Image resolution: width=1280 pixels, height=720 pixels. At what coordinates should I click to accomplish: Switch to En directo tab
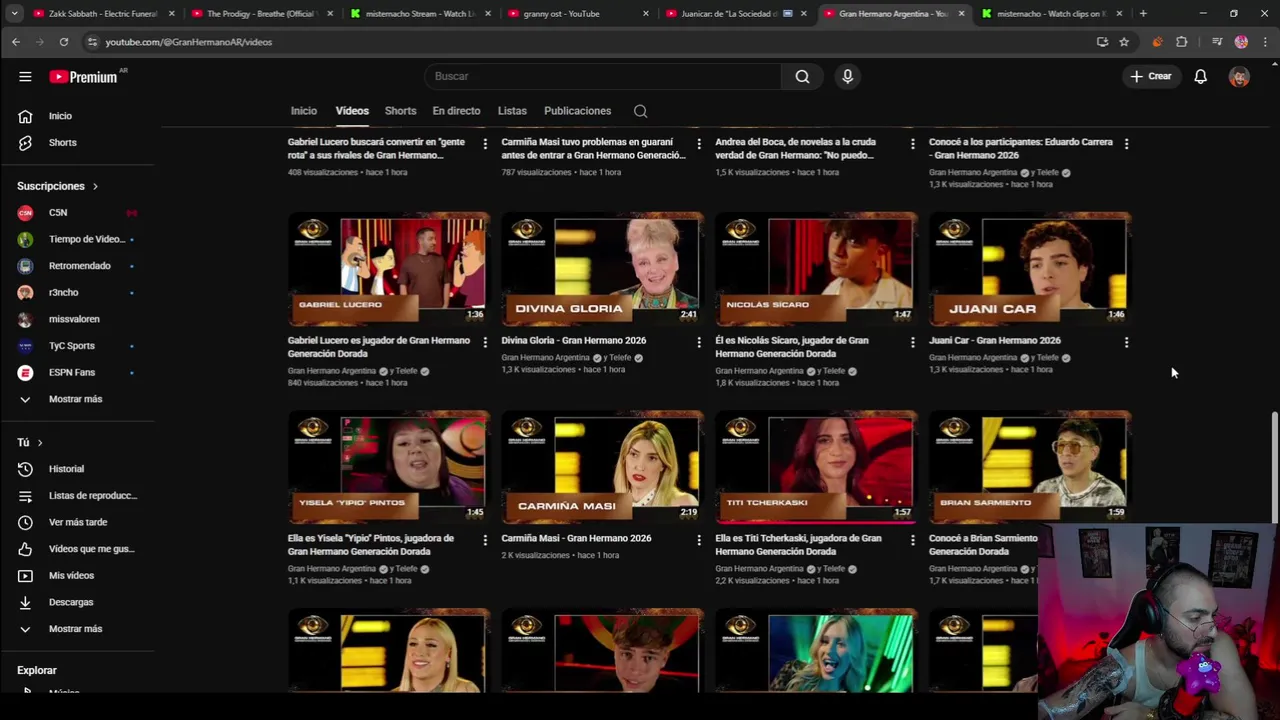[456, 111]
